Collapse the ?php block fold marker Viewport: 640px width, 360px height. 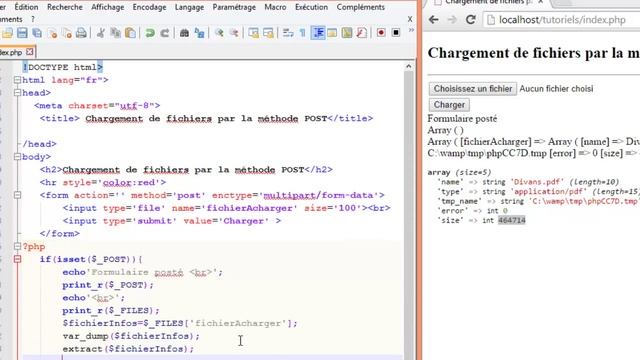[x=17, y=246]
